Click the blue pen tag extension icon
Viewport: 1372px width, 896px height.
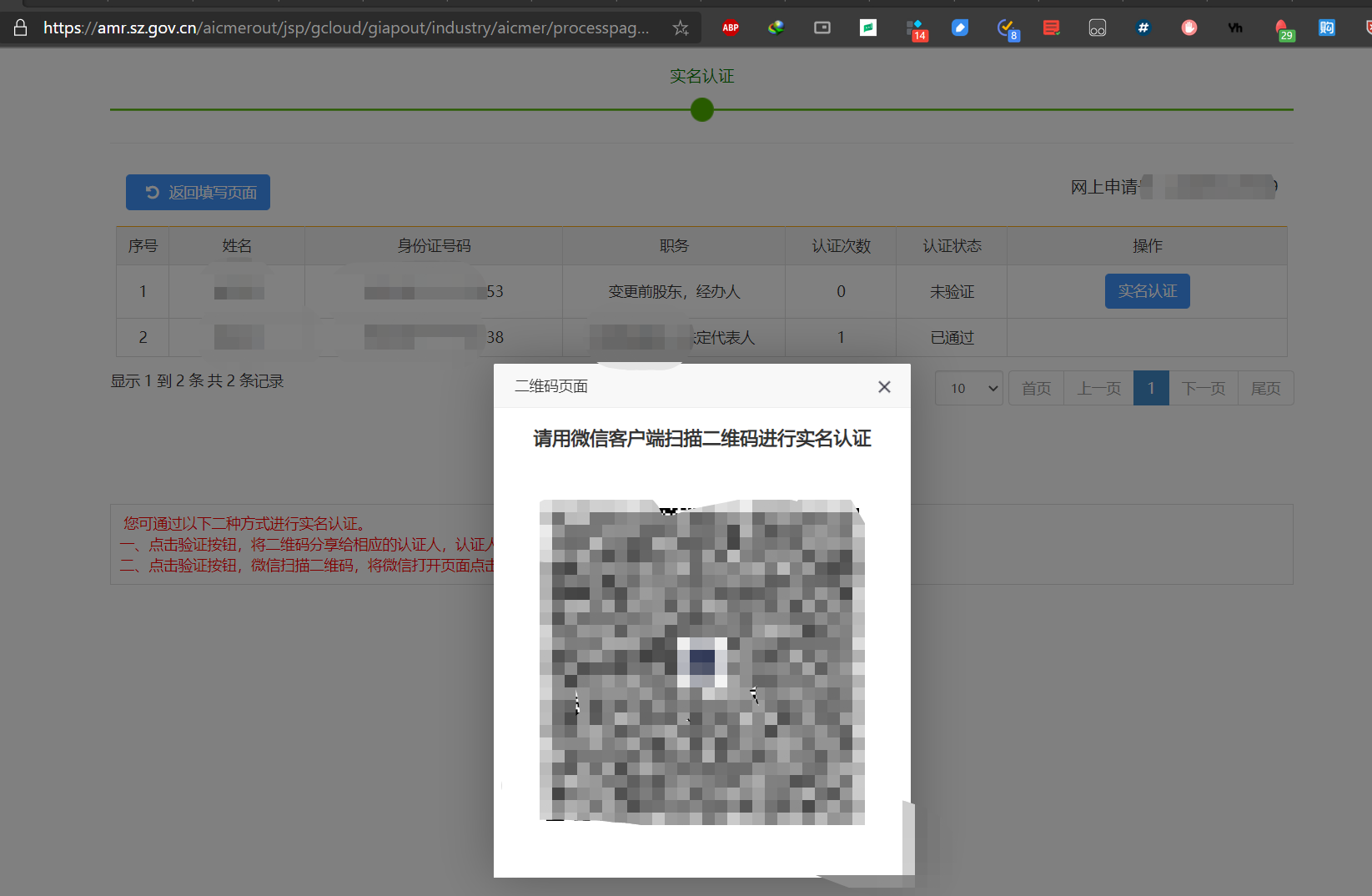(x=960, y=28)
